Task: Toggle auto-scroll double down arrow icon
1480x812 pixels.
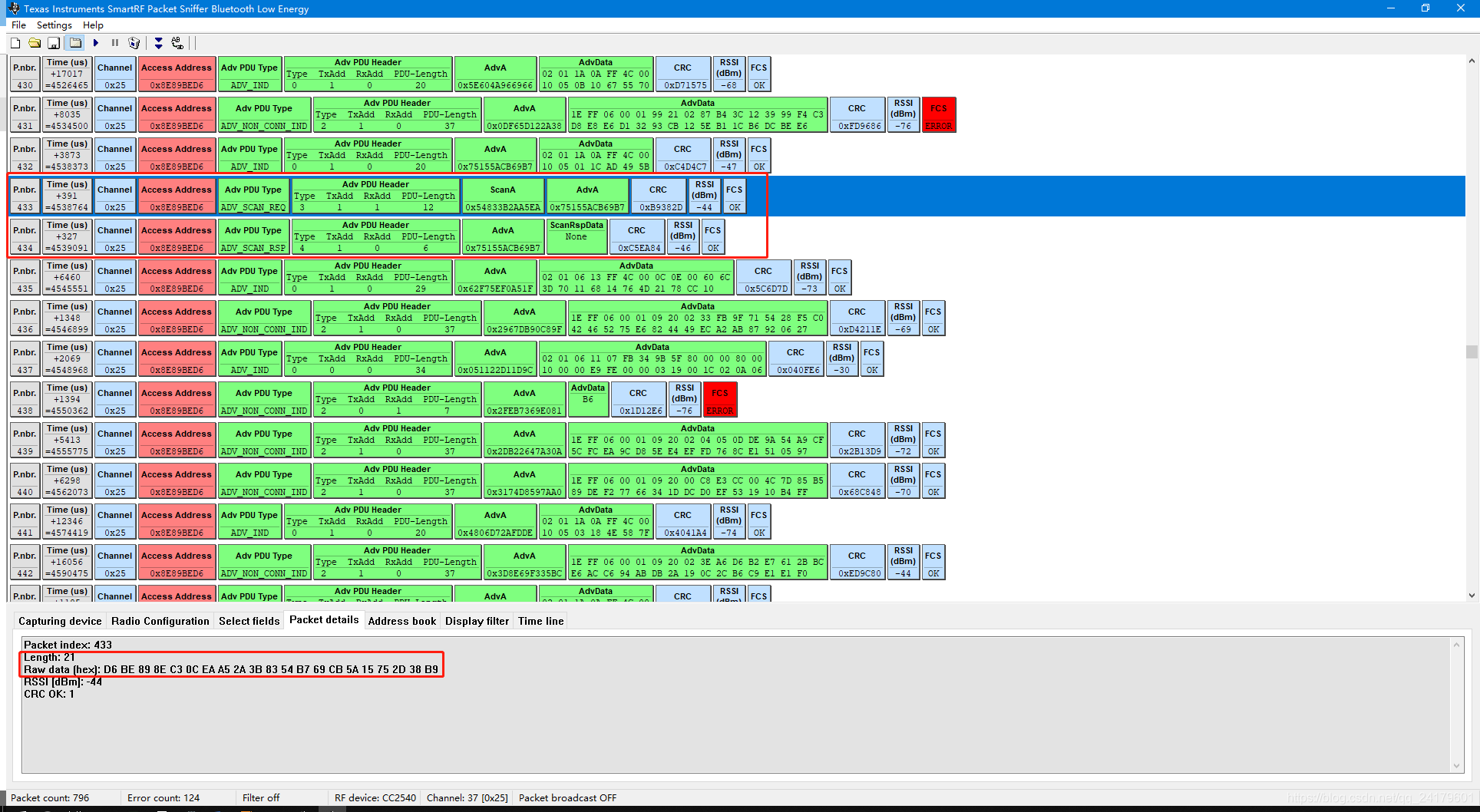Action: pos(158,43)
